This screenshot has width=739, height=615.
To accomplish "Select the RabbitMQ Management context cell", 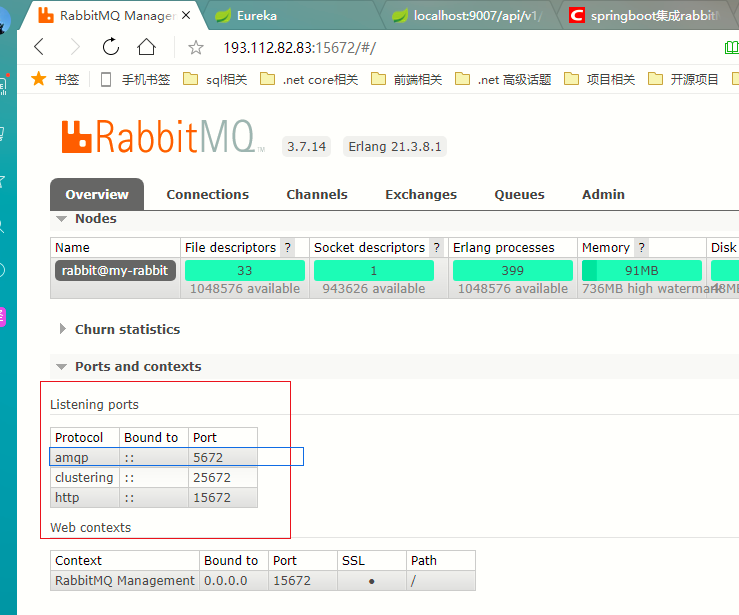I will pyautogui.click(x=125, y=581).
